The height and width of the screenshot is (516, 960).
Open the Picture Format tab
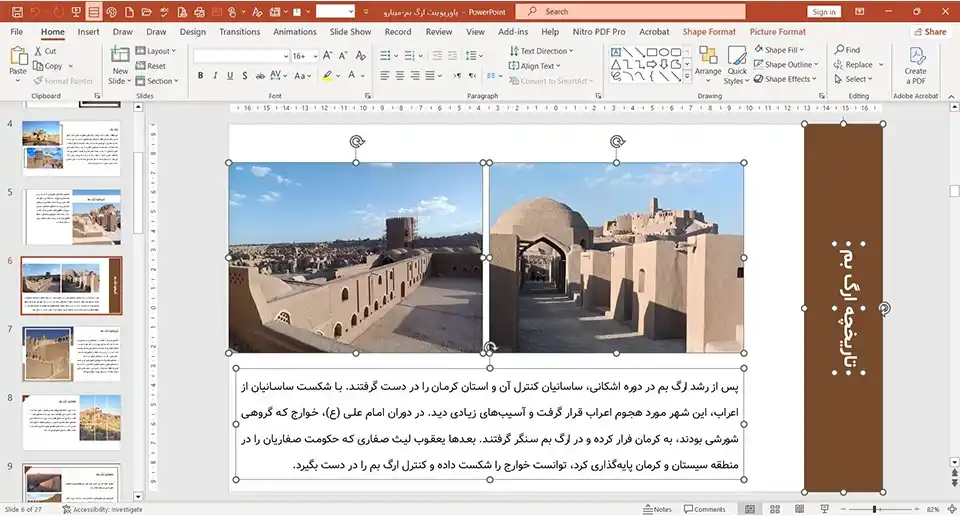pyautogui.click(x=778, y=32)
